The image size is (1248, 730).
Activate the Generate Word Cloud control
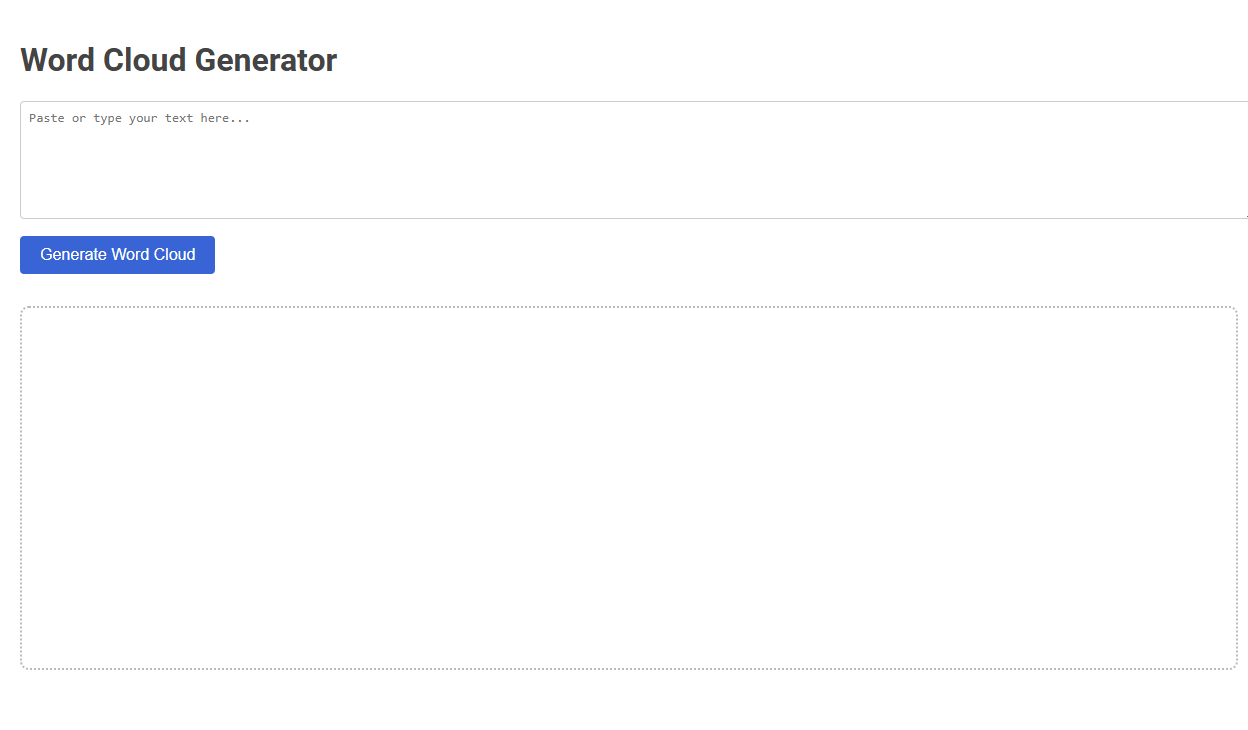117,254
